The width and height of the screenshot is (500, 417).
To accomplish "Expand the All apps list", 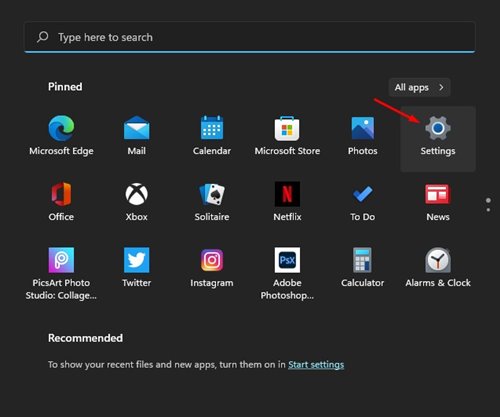I will point(419,87).
